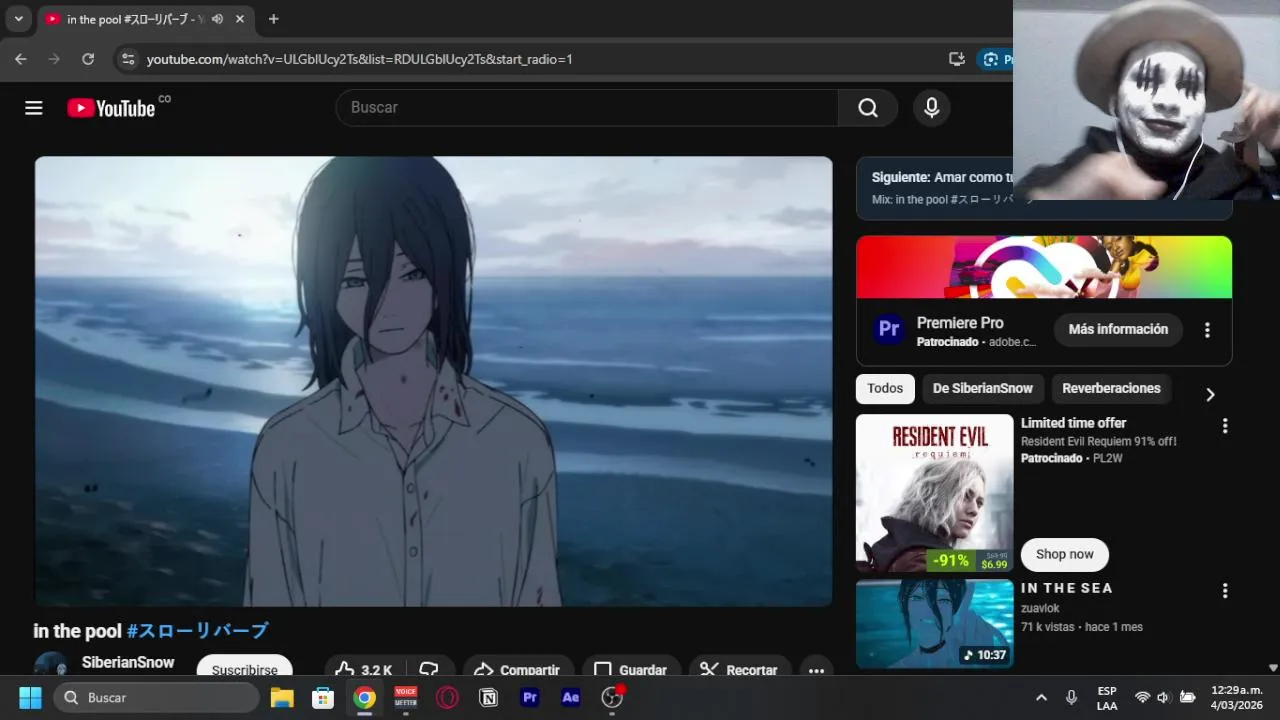Open the Resident Evil Requiem ad thumbnail
This screenshot has width=1280, height=720.
pyautogui.click(x=934, y=493)
